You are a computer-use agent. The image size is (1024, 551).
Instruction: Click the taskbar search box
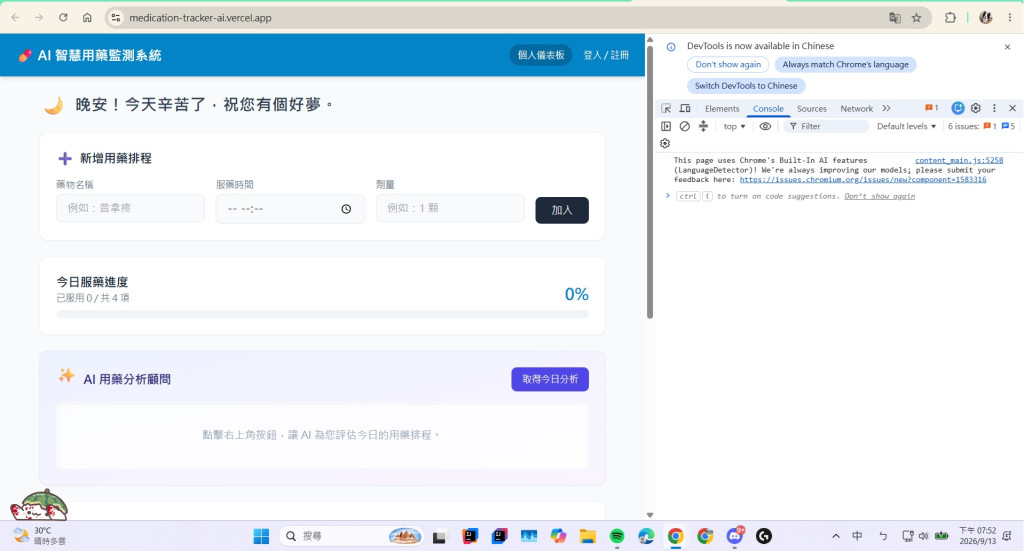tap(351, 536)
